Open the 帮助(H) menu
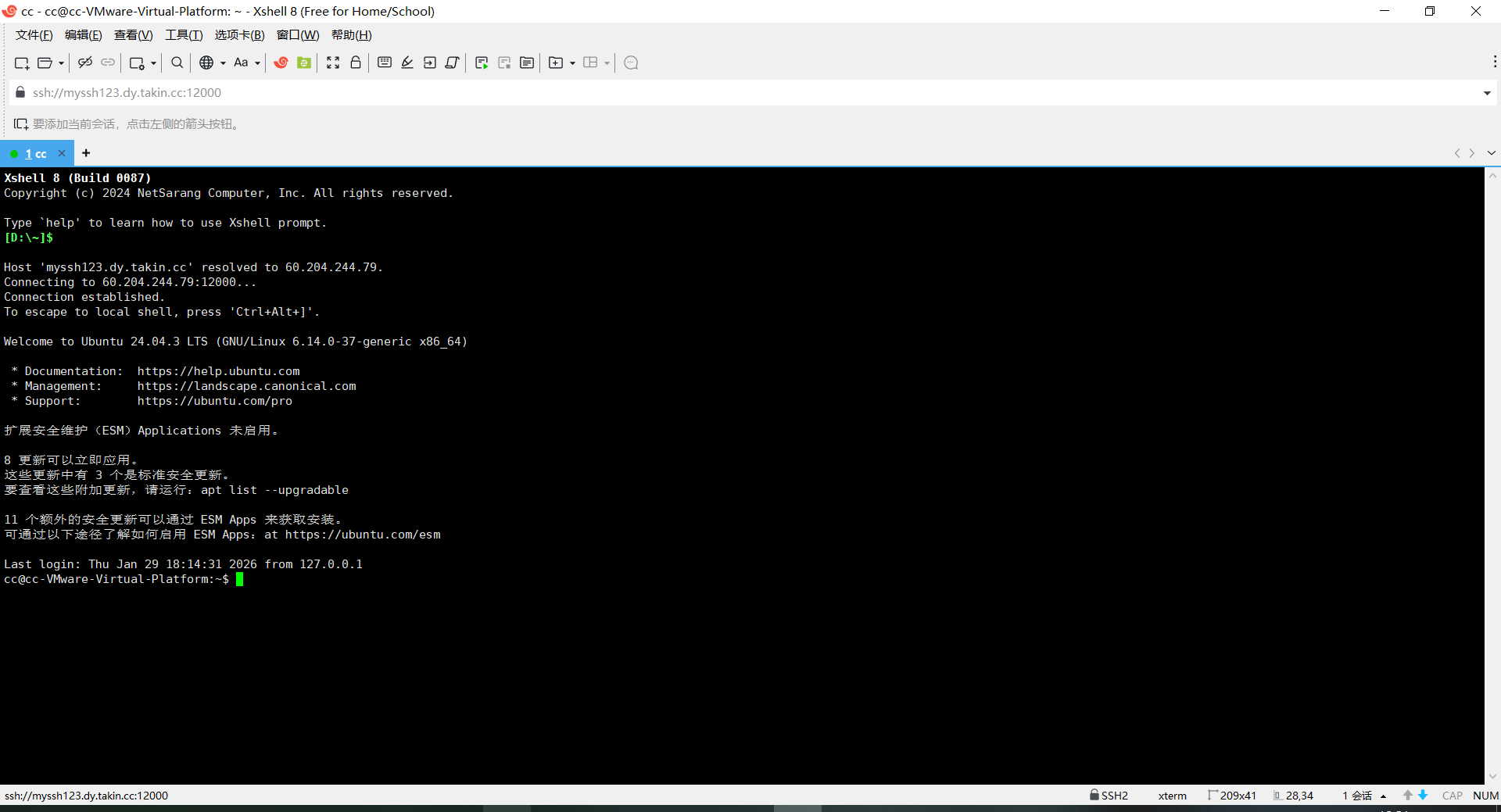The width and height of the screenshot is (1501, 812). point(352,35)
